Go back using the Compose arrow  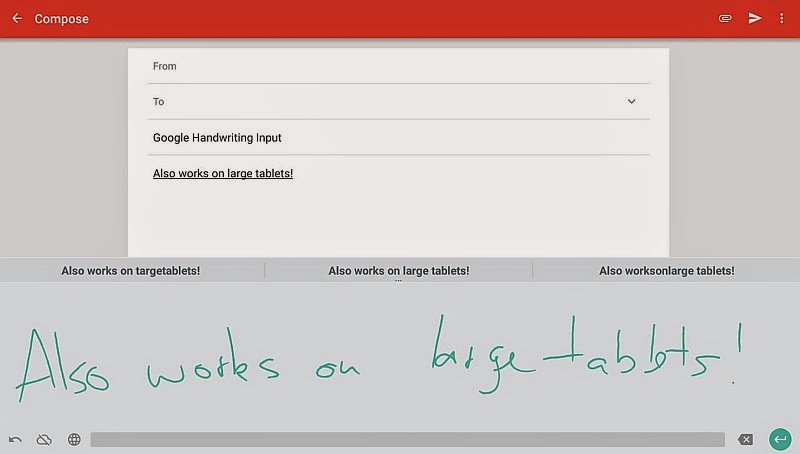(17, 18)
